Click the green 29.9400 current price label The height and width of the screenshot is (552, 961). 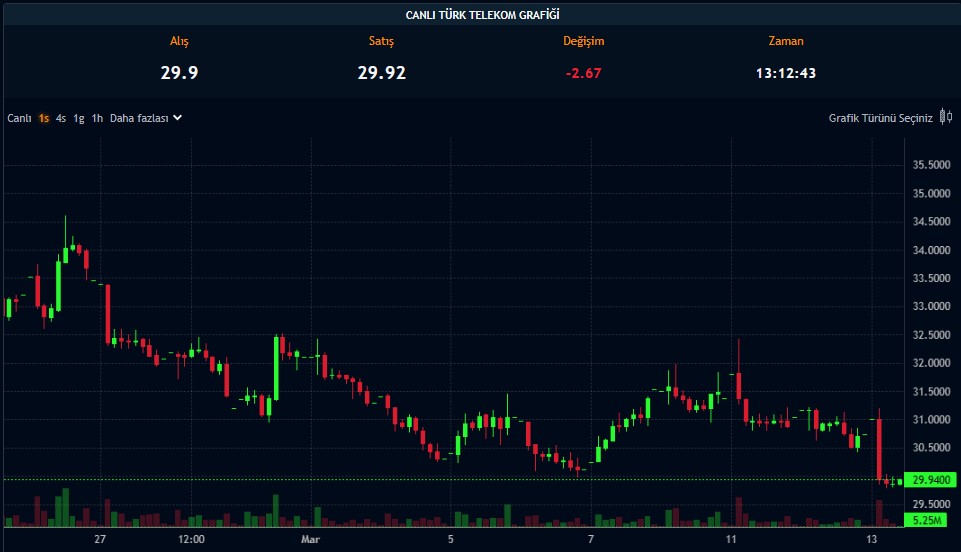pos(930,480)
